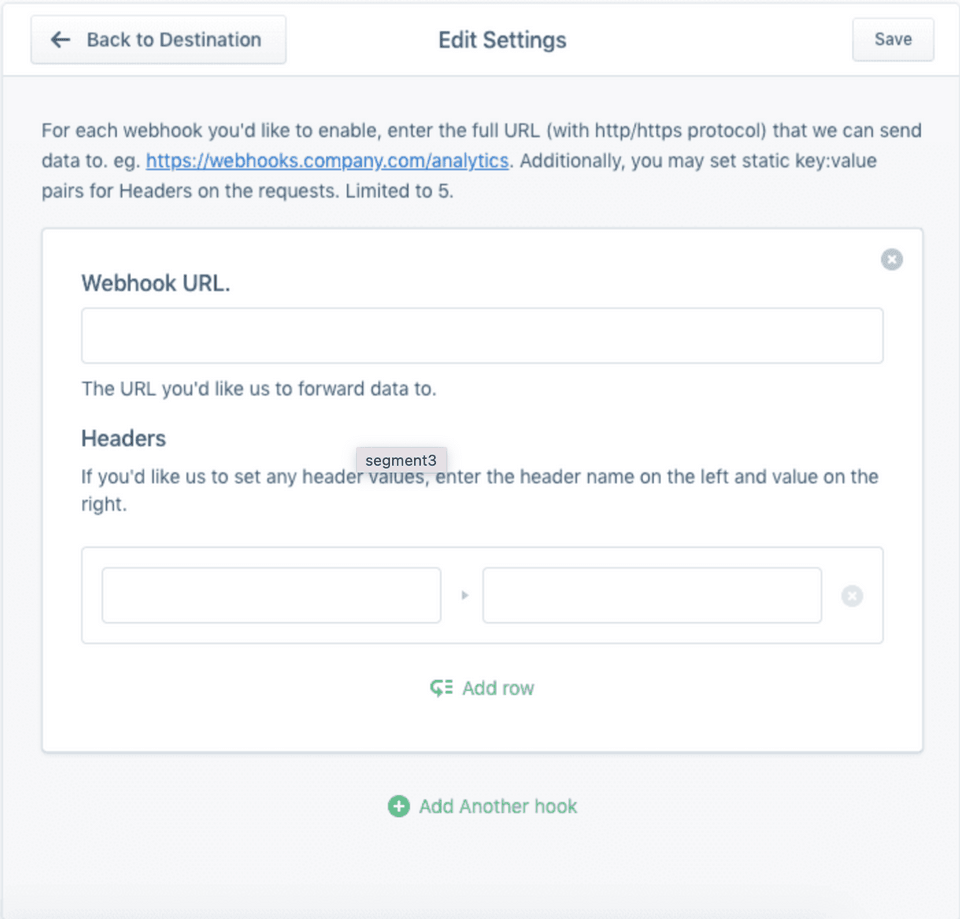Click the Webhook URL heading
The width and height of the screenshot is (960, 919).
[x=155, y=283]
